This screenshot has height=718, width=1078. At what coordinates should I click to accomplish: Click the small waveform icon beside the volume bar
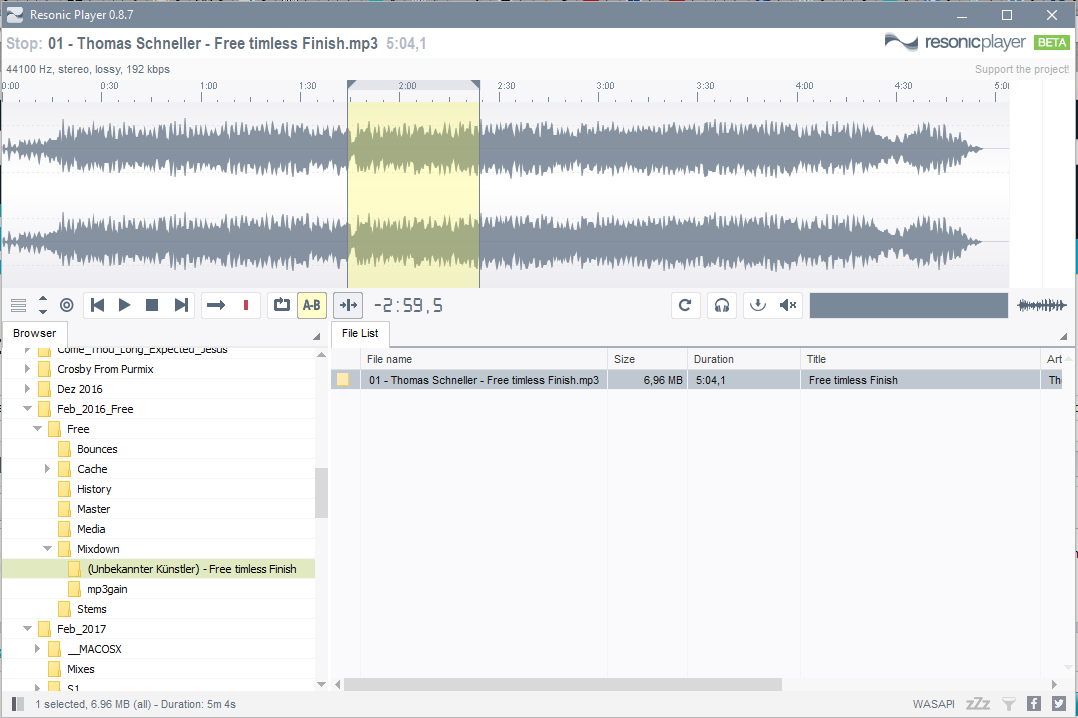tap(1042, 305)
